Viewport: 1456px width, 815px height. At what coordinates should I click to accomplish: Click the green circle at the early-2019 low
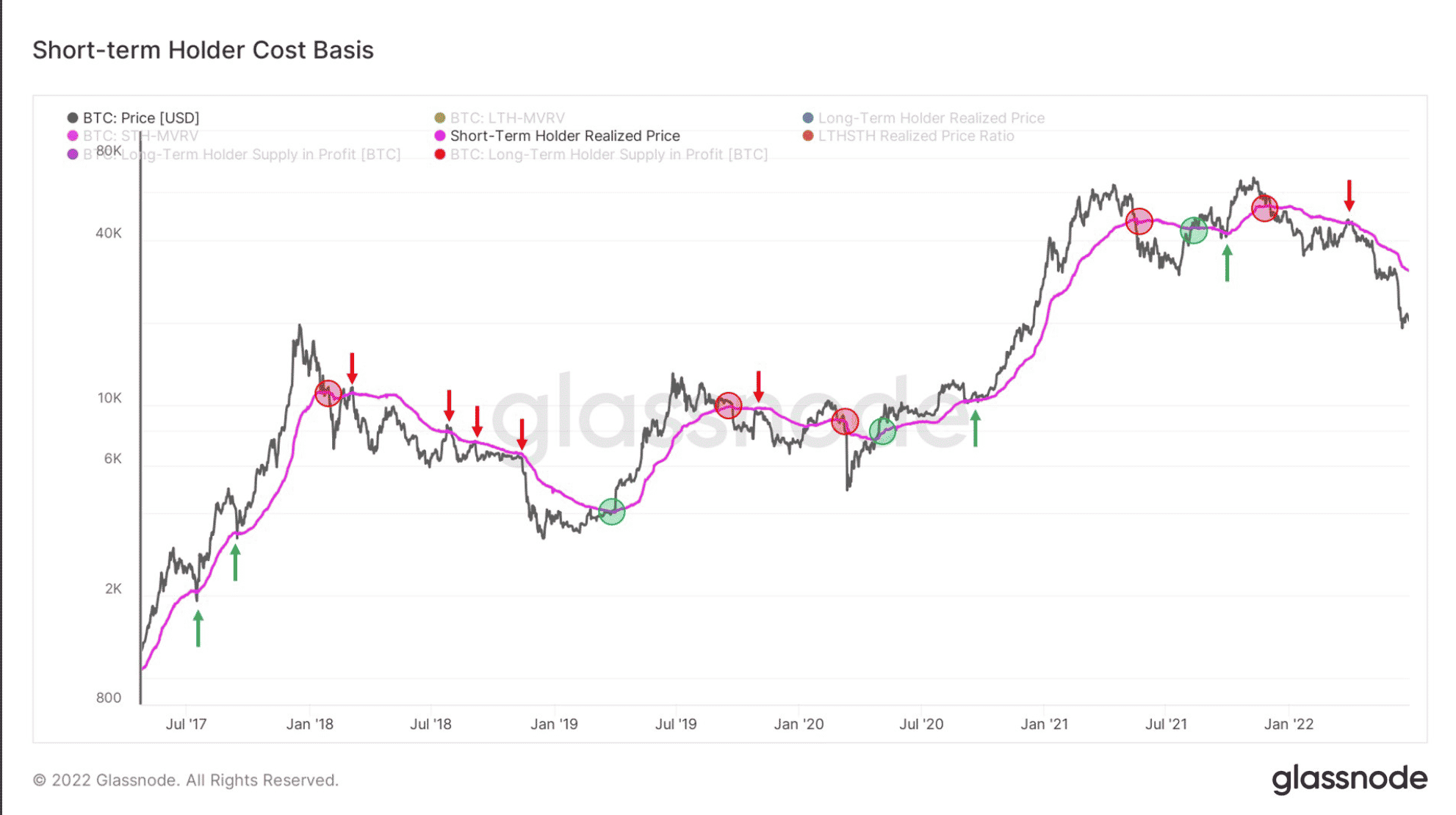coord(611,511)
